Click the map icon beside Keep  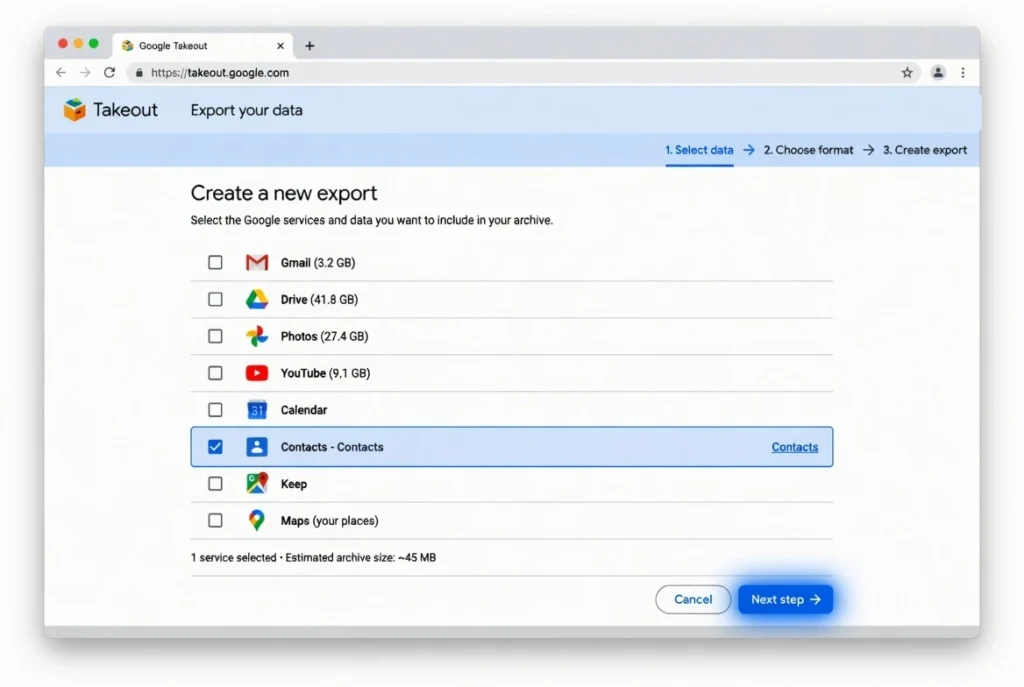(x=257, y=483)
